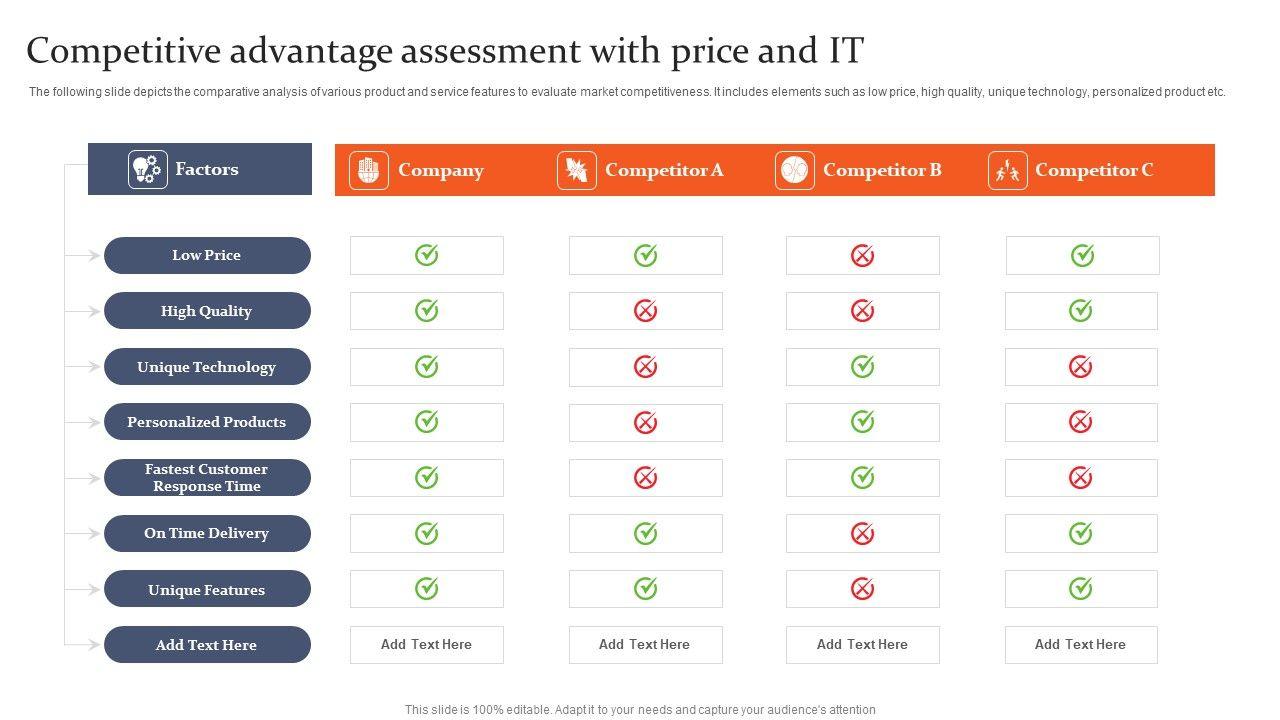Image resolution: width=1280 pixels, height=720 pixels.
Task: Select the Unique Features factor pill
Action: tap(207, 589)
